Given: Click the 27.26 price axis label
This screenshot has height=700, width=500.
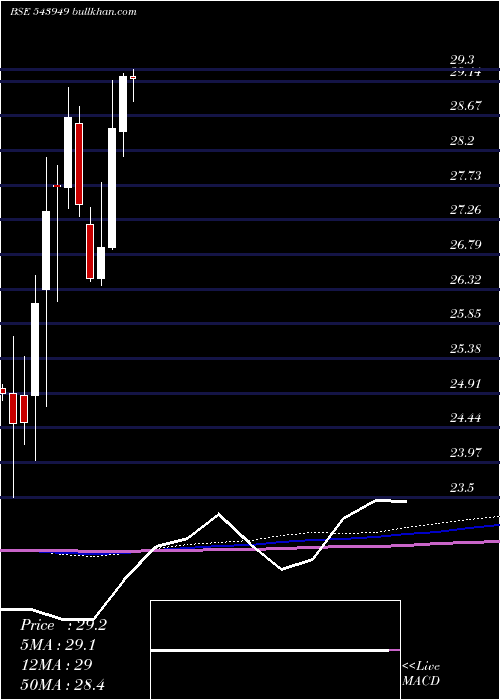Looking at the screenshot, I should pos(466,210).
